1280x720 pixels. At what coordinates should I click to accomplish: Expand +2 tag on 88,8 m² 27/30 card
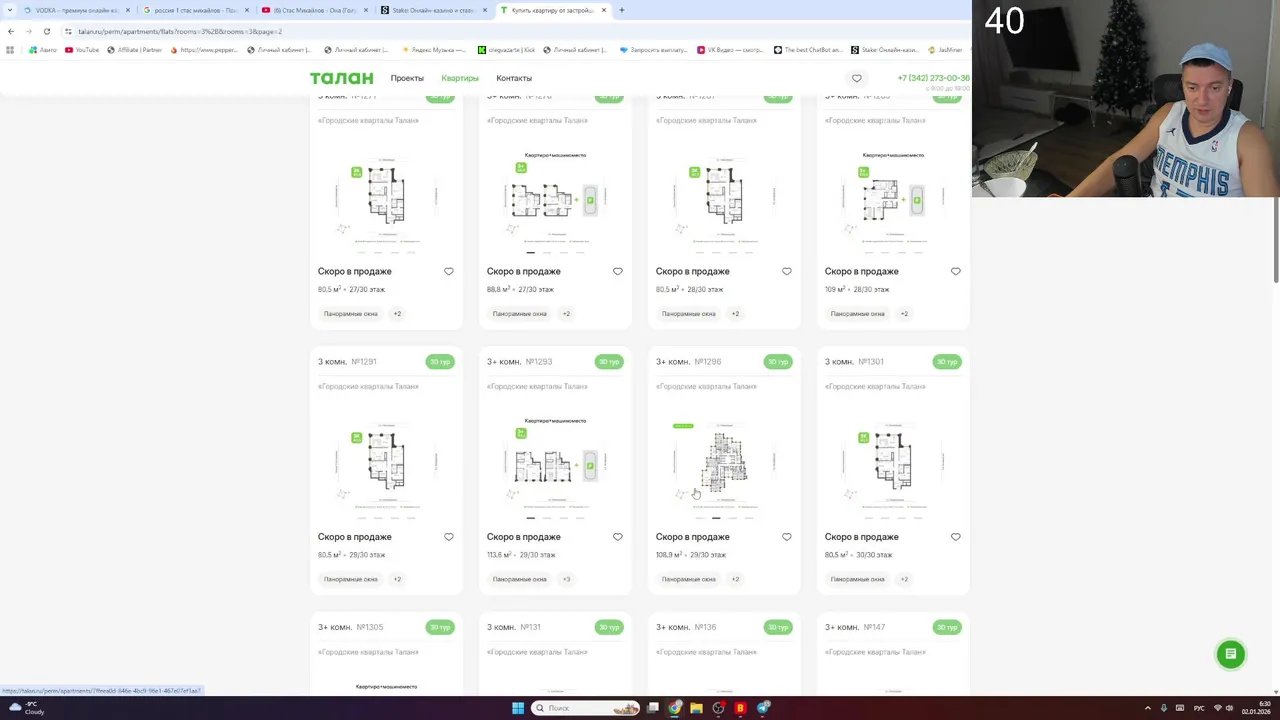tap(566, 314)
